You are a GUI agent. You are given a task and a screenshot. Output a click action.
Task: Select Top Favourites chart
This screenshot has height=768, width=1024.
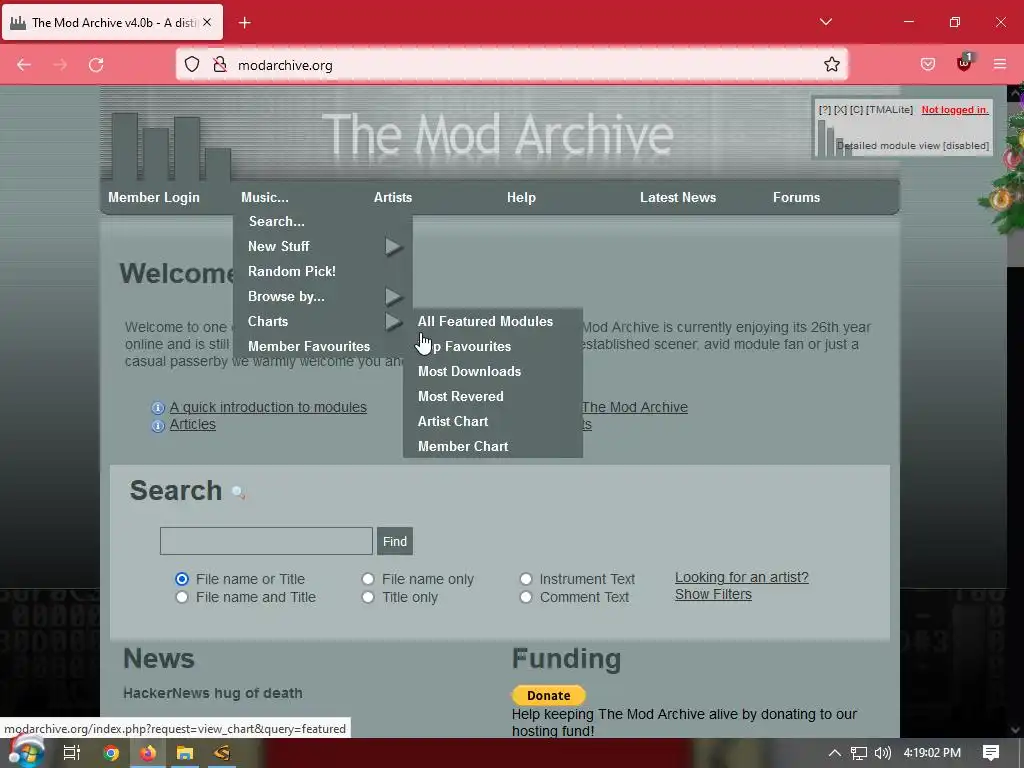[464, 346]
